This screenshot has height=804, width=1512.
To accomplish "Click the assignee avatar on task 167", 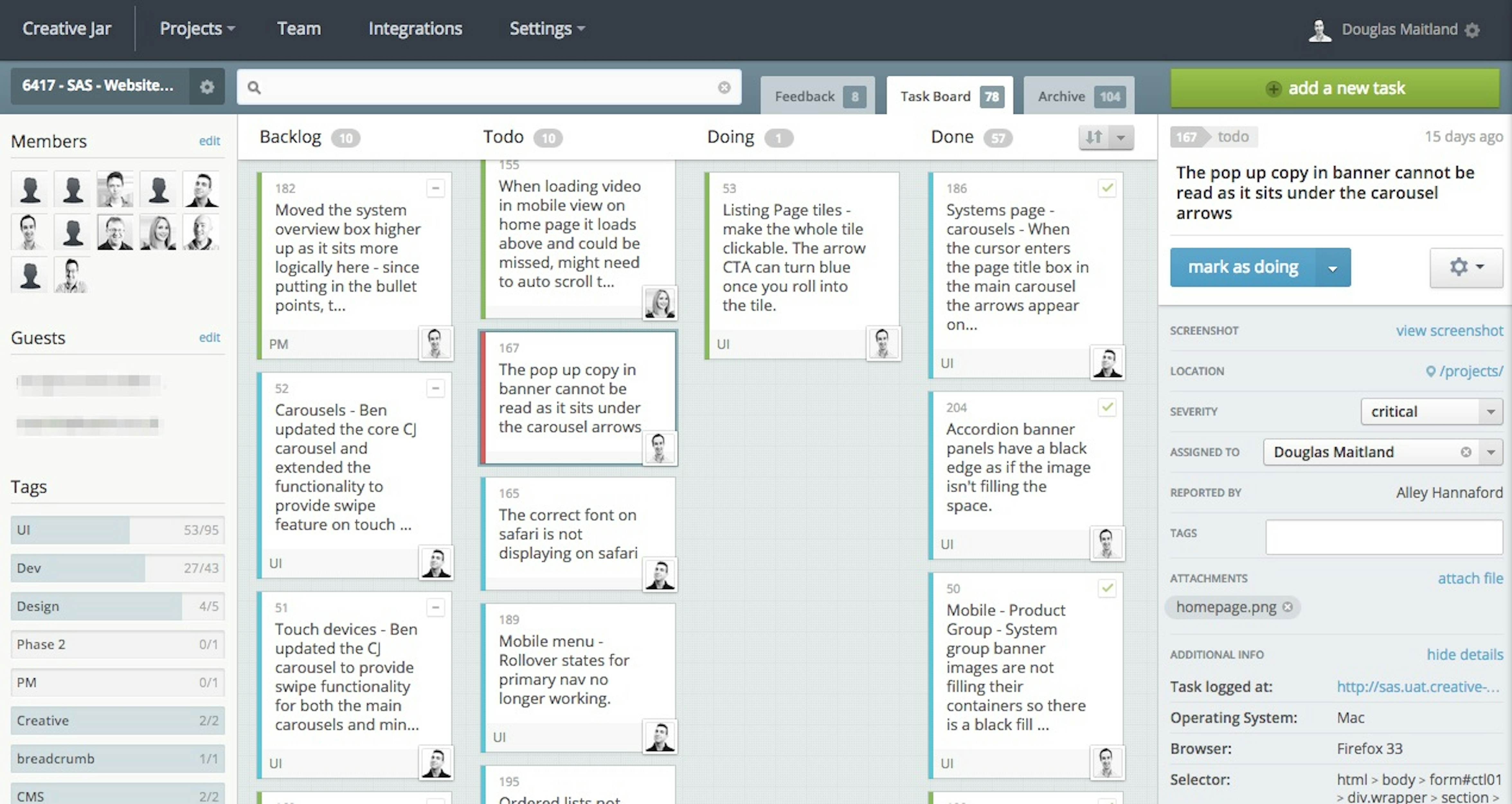I will click(659, 449).
